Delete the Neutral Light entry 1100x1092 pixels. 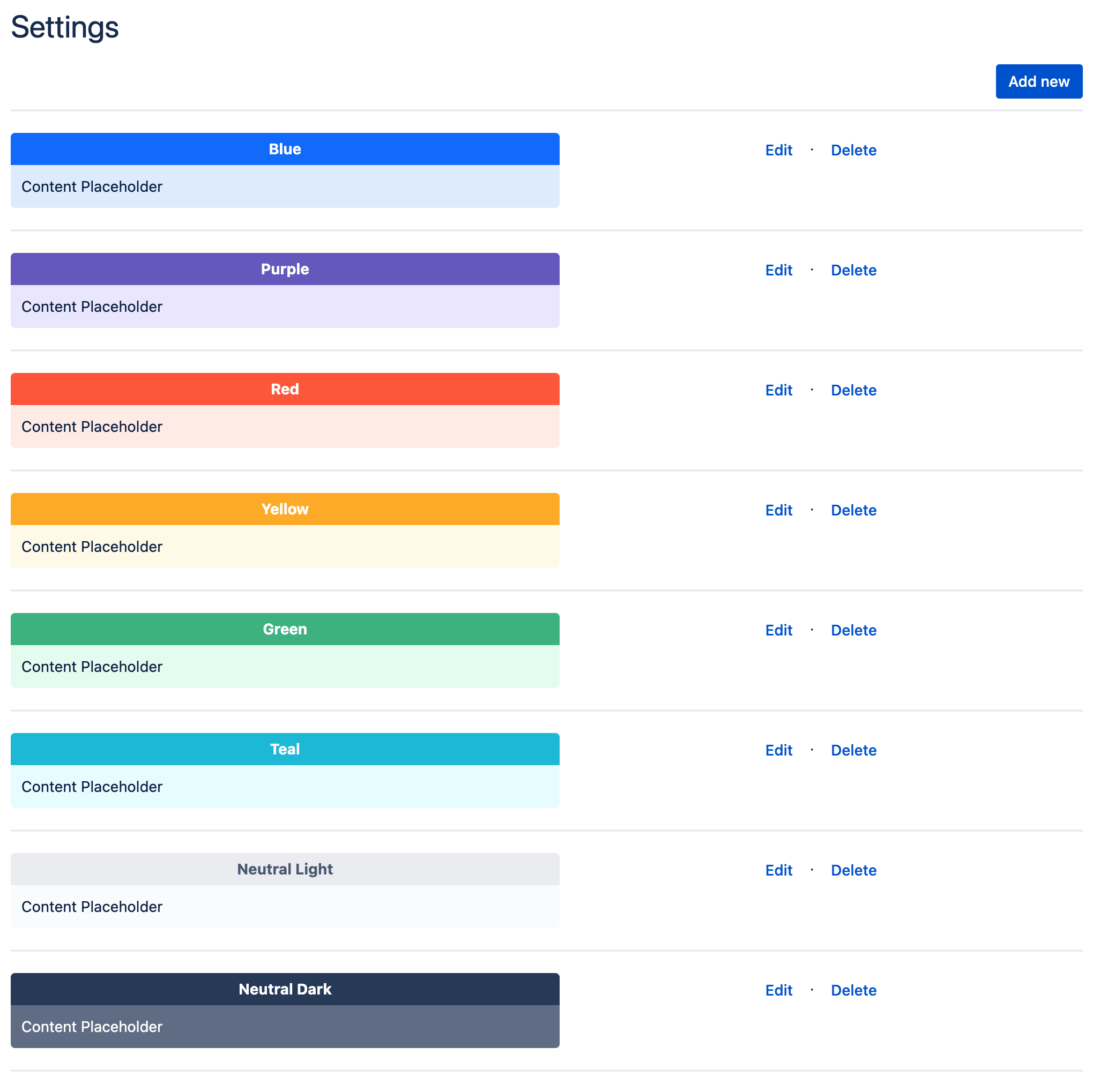[x=853, y=870]
